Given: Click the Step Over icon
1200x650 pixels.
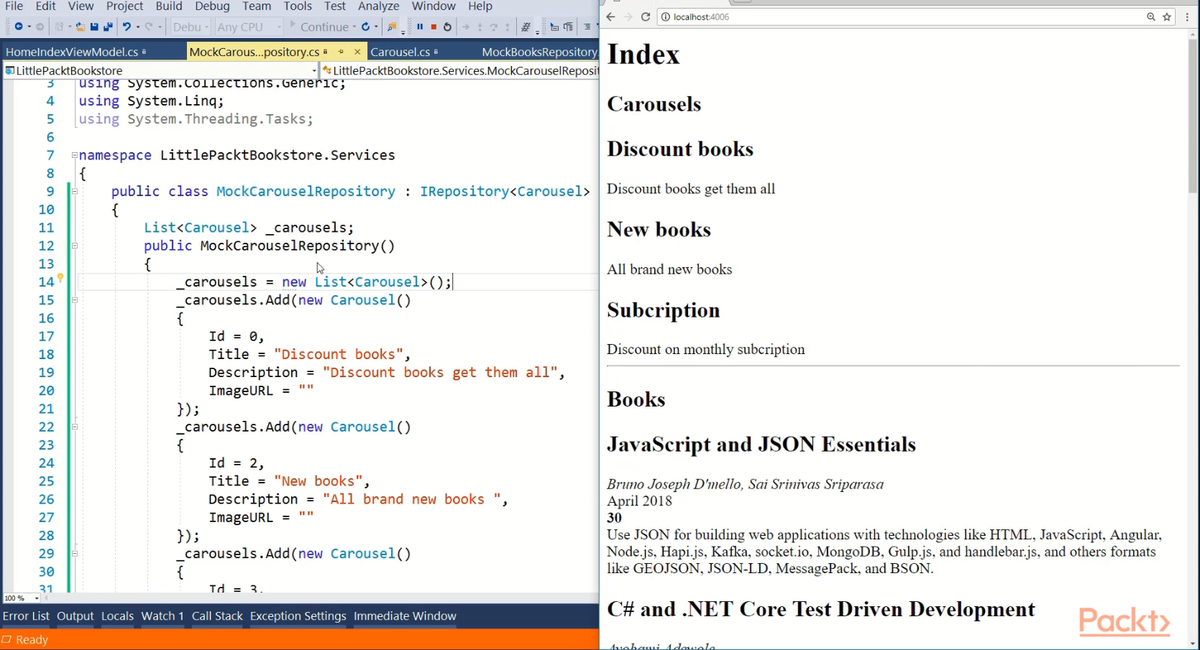Looking at the screenshot, I should 493,27.
